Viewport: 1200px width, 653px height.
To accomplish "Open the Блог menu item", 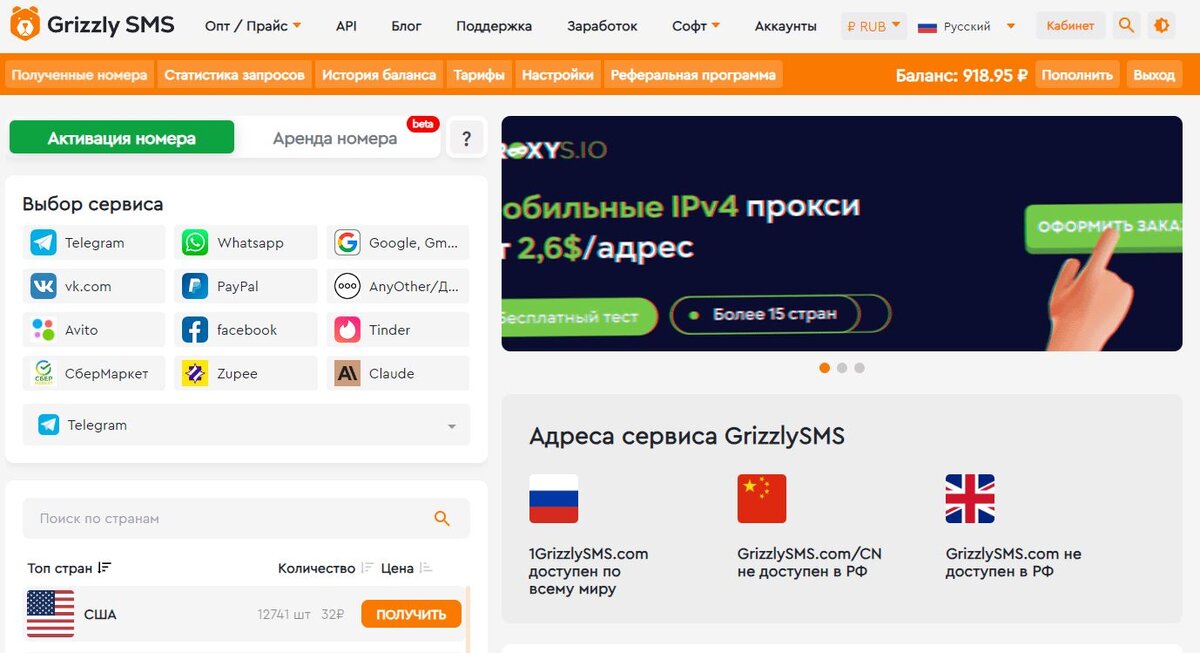I will coord(406,26).
